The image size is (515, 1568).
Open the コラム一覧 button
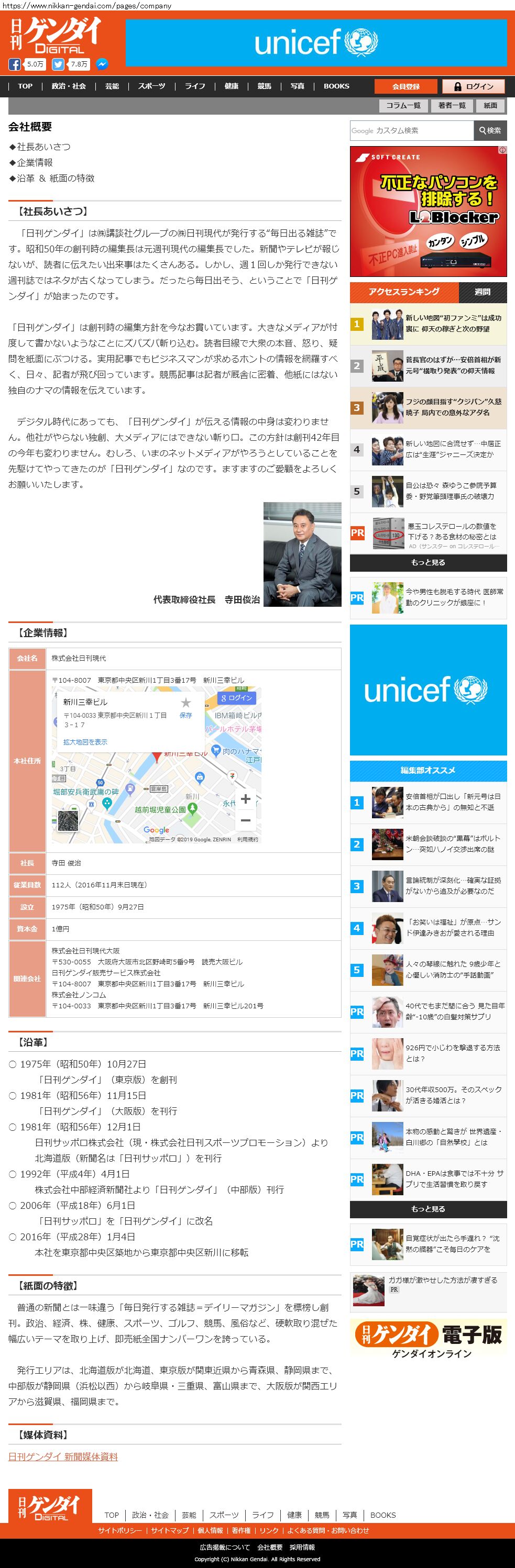pyautogui.click(x=403, y=105)
